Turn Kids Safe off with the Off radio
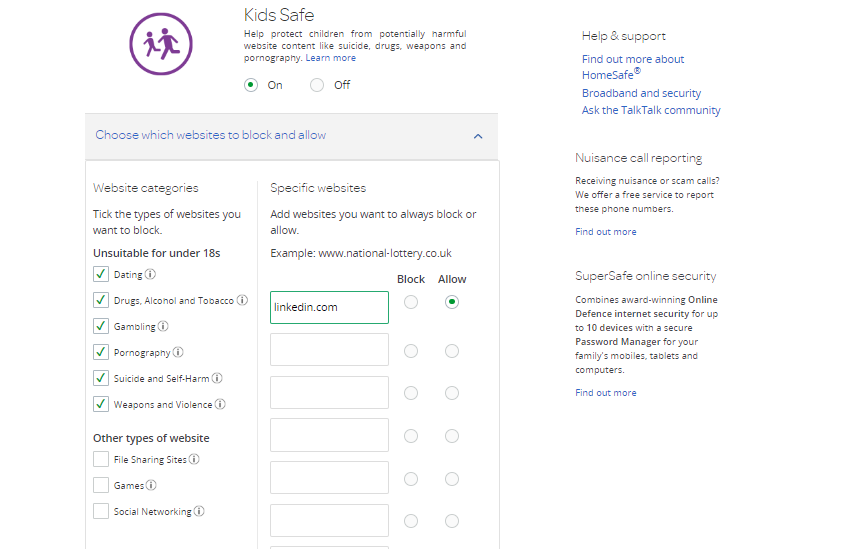860x549 pixels. [317, 85]
